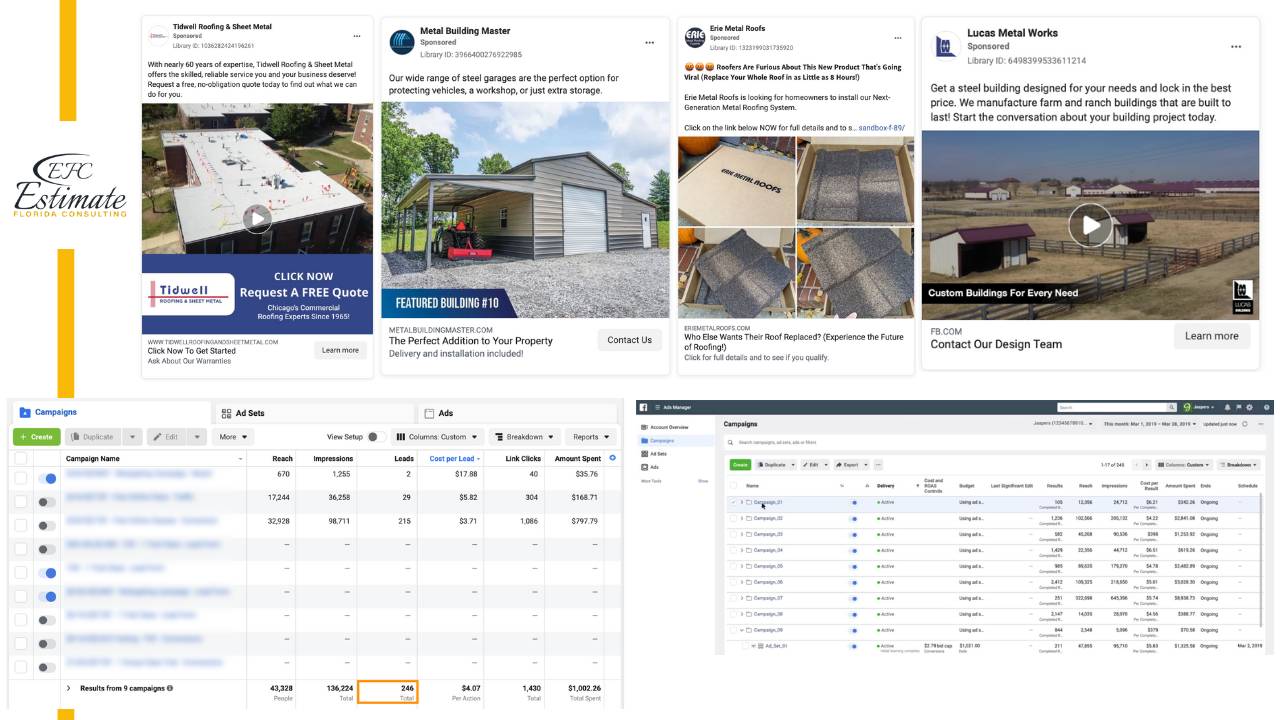This screenshot has height=720, width=1280.
Task: Click the ellipsis more button after Export
Action: pos(878,465)
